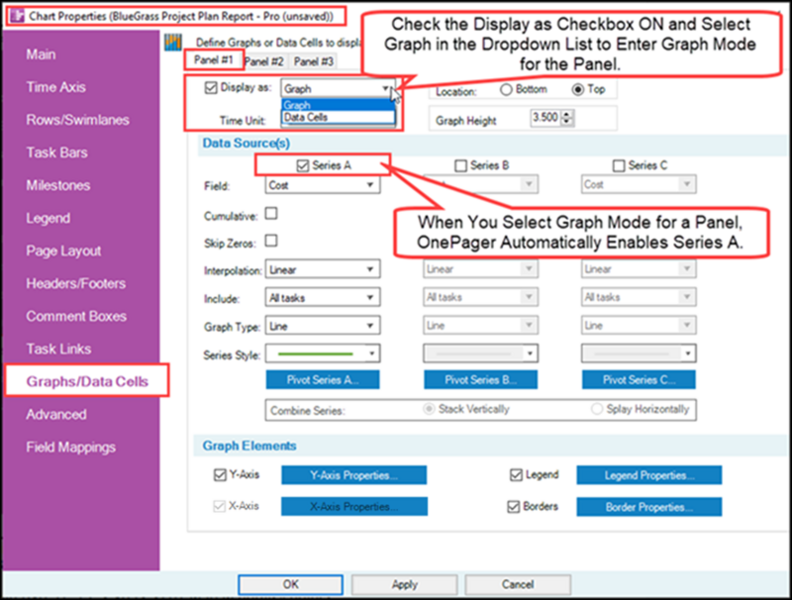The image size is (792, 600).
Task: Open the Main settings page
Action: click(x=41, y=55)
